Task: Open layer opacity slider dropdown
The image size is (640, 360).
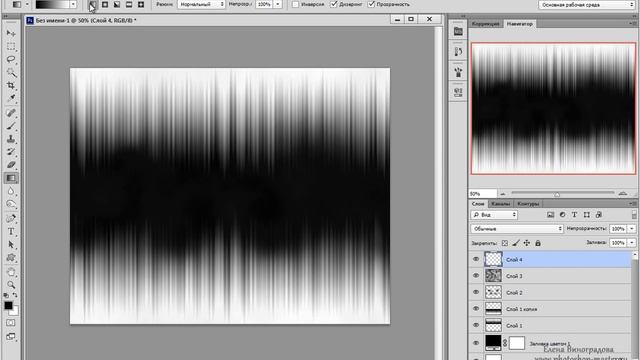Action: click(x=632, y=229)
